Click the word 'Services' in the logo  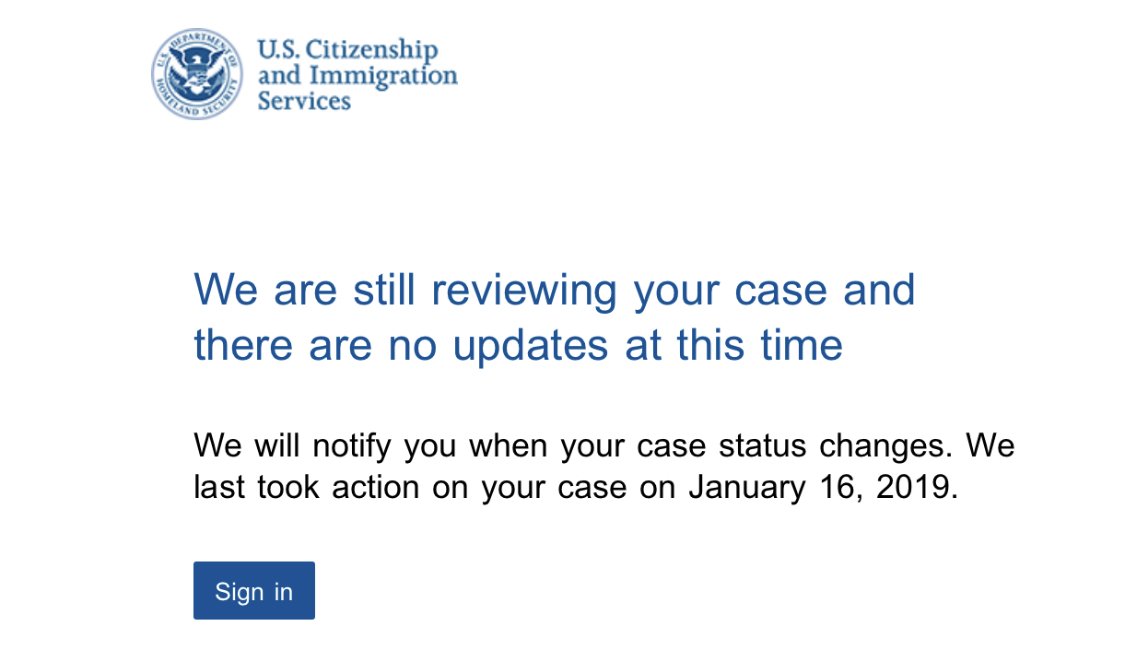(304, 100)
